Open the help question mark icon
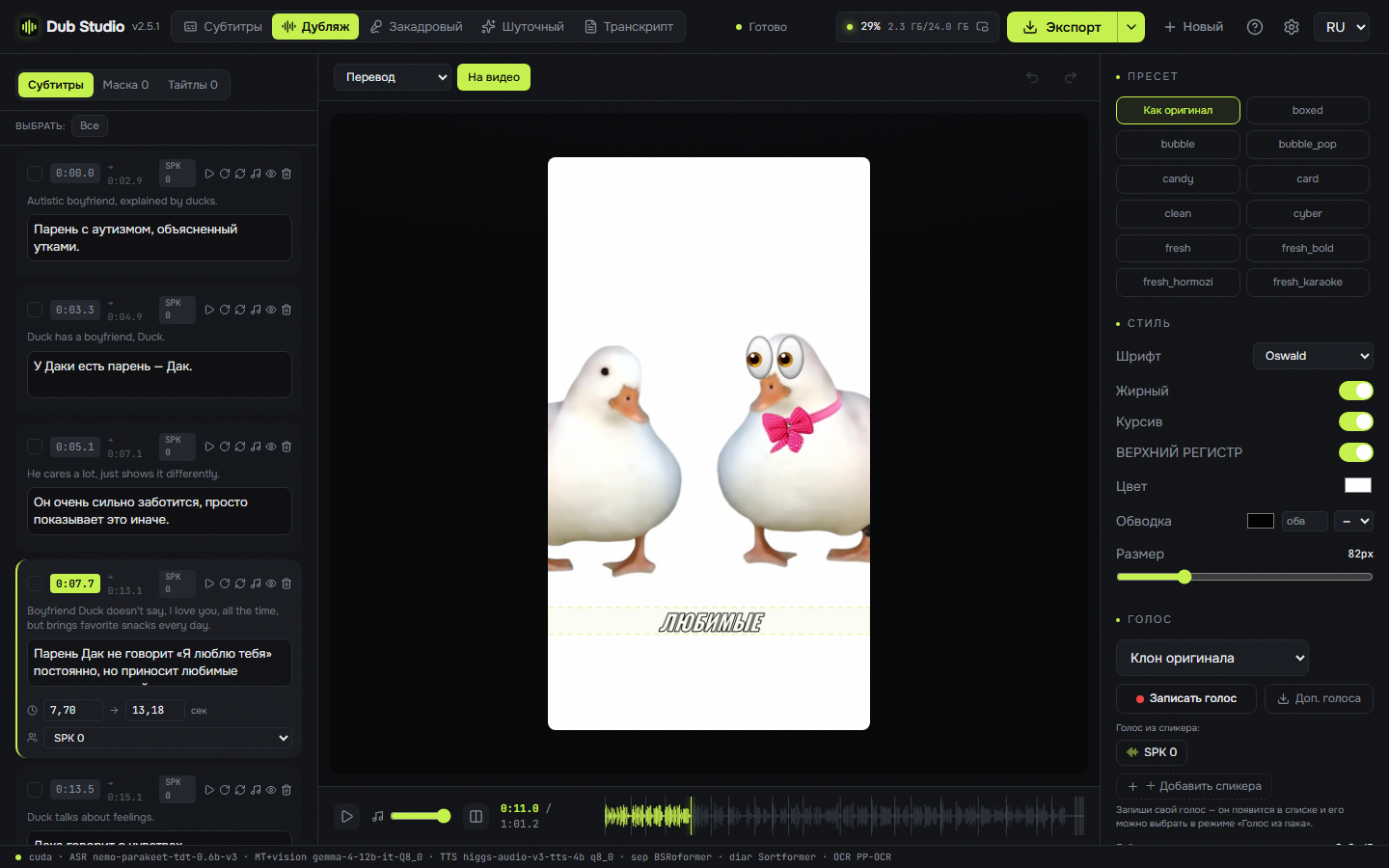1389x868 pixels. pos(1255,27)
